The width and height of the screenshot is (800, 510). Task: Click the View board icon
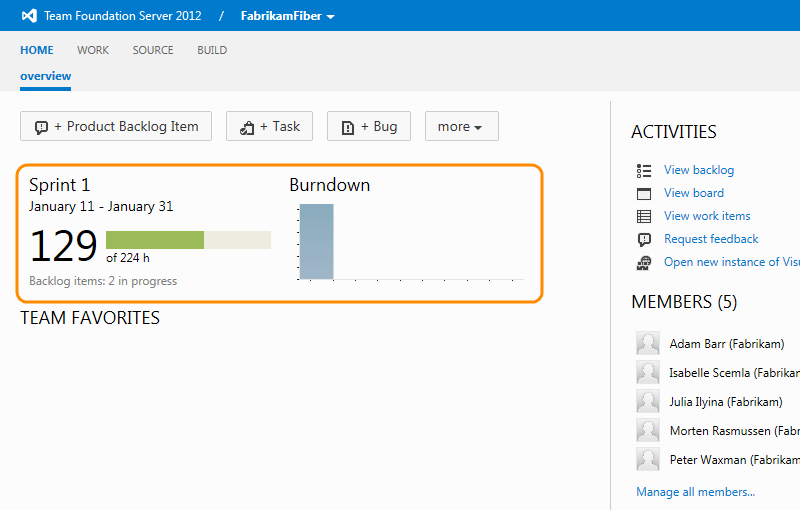coord(644,193)
